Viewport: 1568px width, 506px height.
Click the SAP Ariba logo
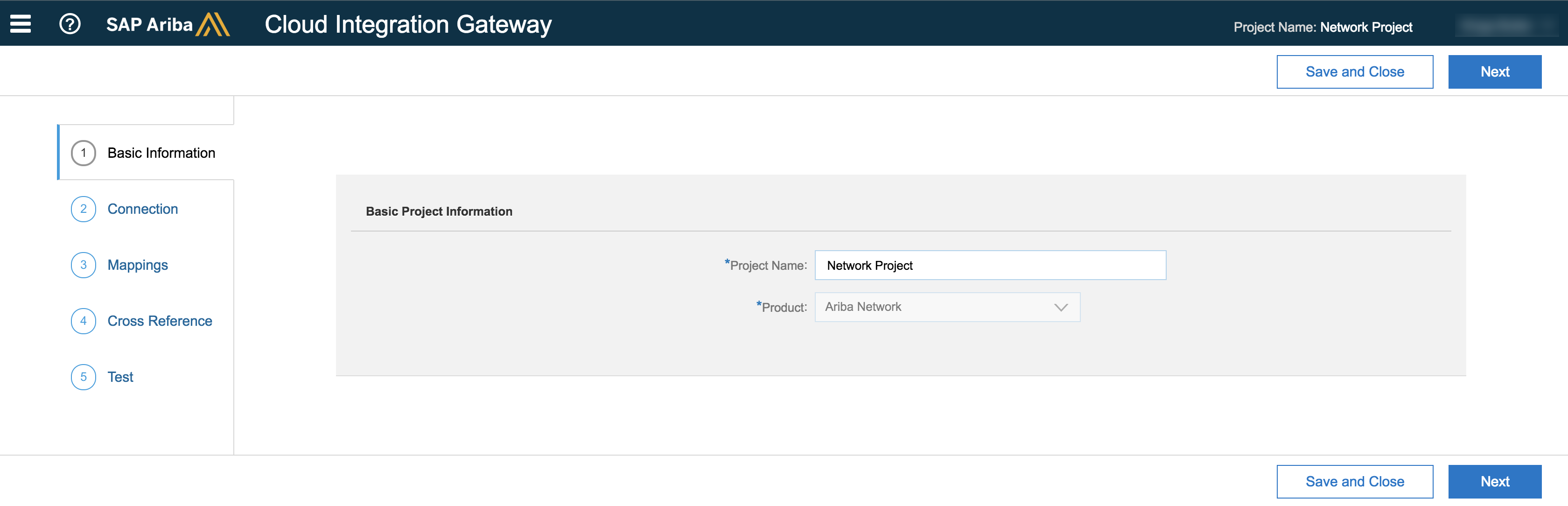tap(168, 24)
